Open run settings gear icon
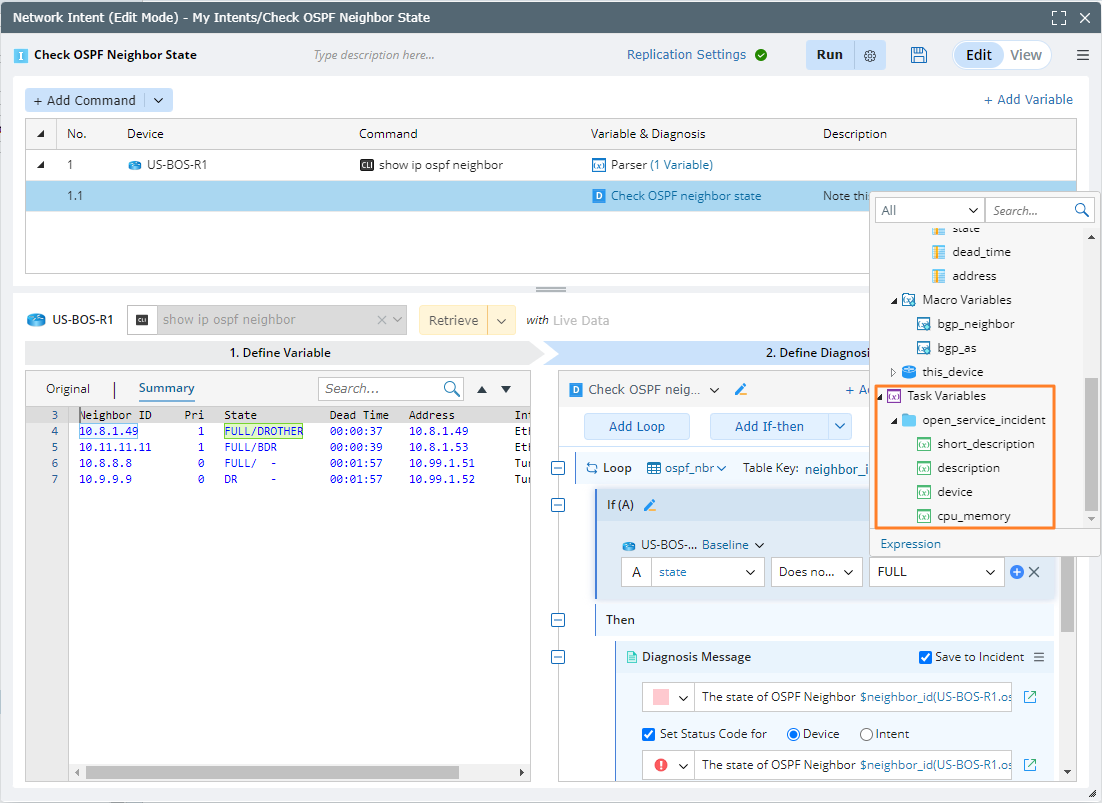 coord(870,56)
